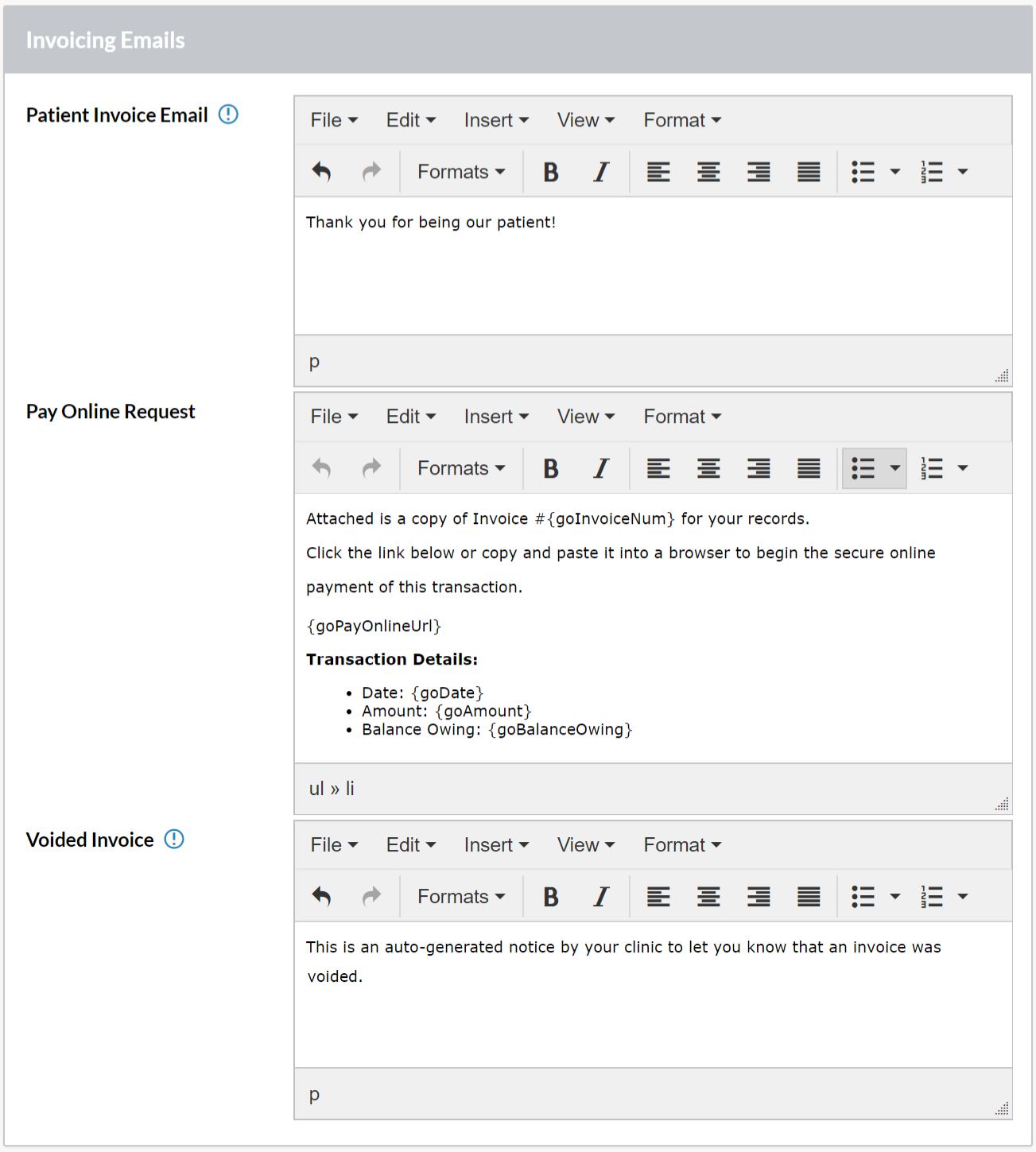
Task: Insert bullet list in Voided Invoice editor
Action: pos(863,897)
